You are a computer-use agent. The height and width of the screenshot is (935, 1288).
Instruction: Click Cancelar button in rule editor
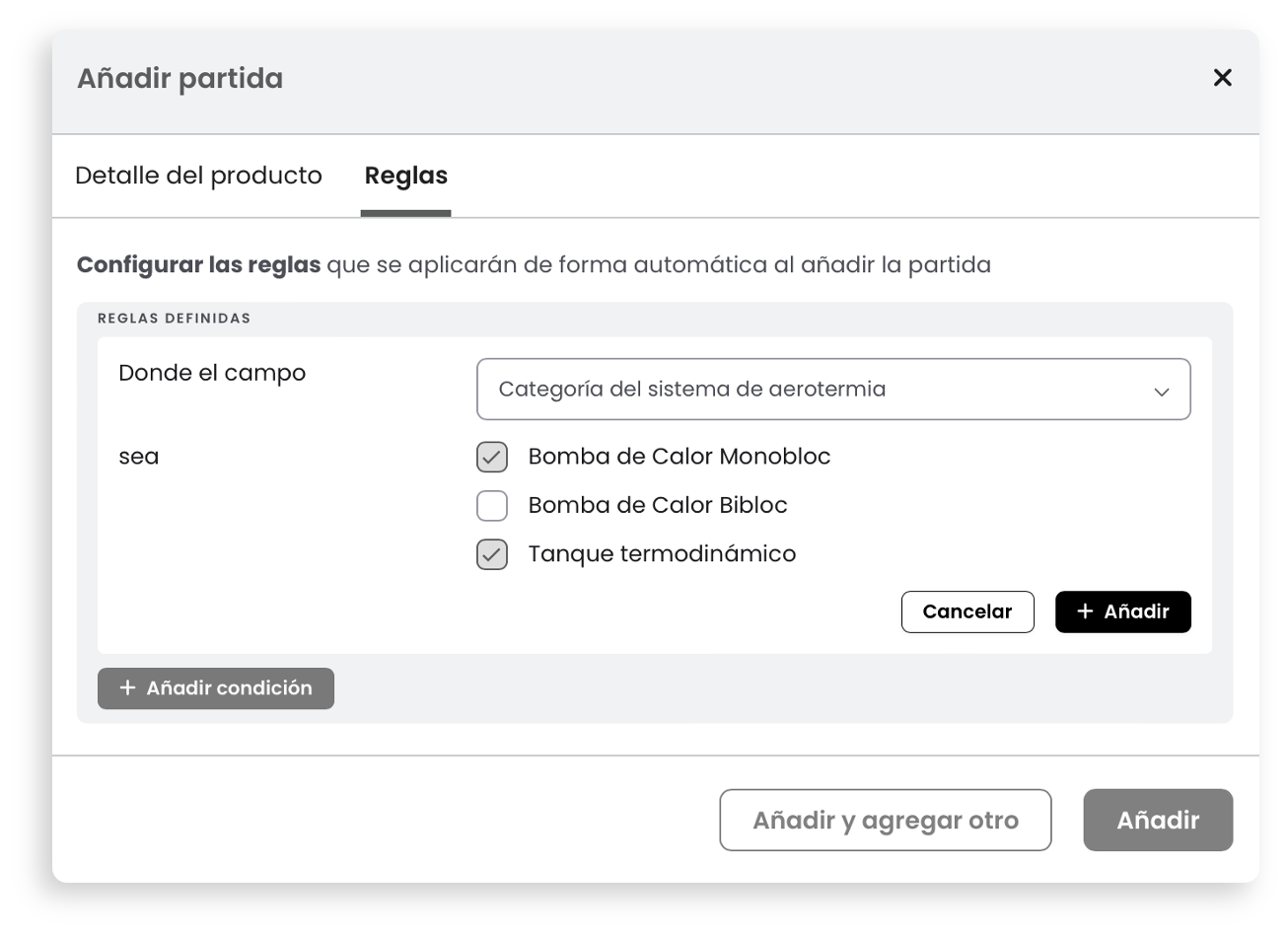pyautogui.click(x=967, y=611)
